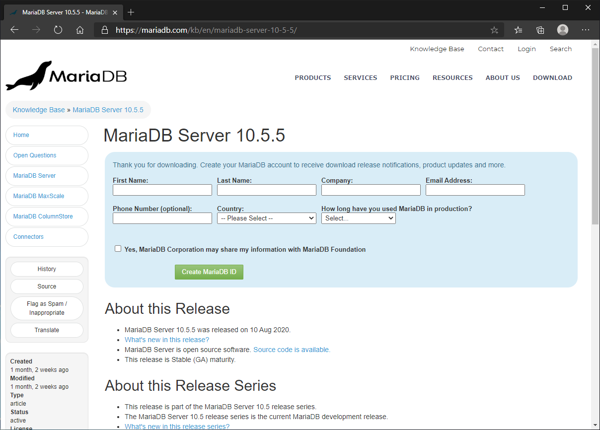The width and height of the screenshot is (600, 430).
Task: Open the browser home page icon
Action: 80,30
